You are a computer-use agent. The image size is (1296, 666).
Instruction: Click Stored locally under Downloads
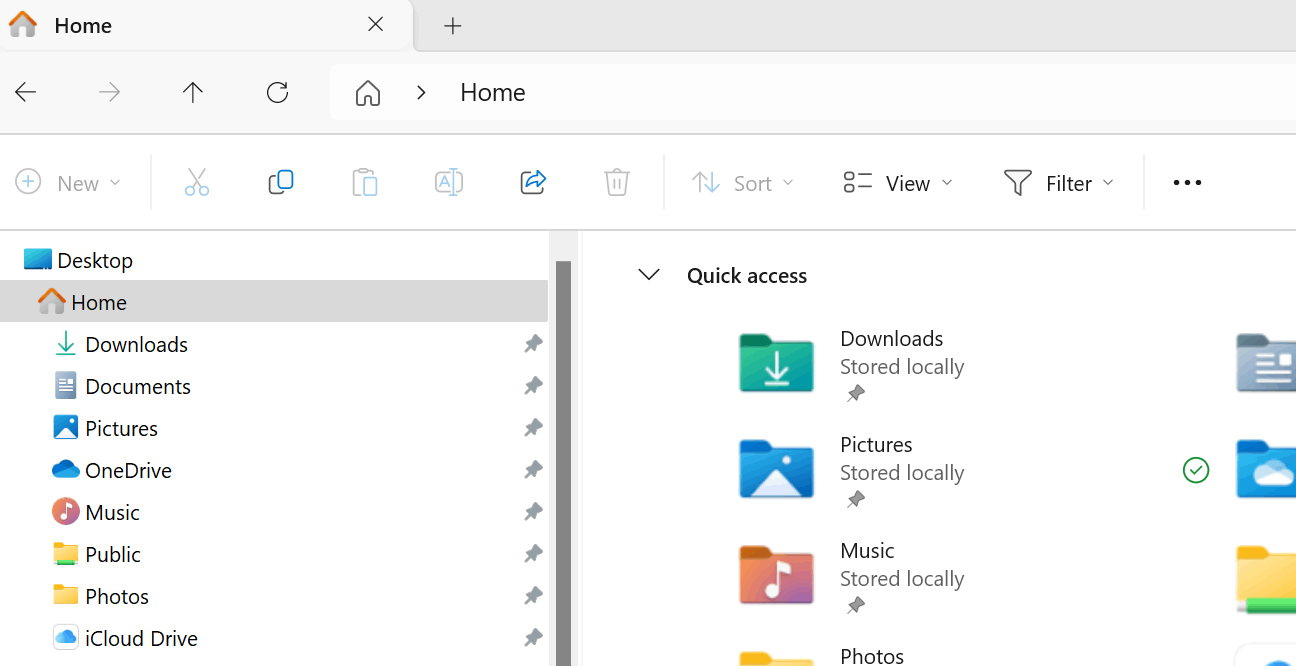coord(902,367)
